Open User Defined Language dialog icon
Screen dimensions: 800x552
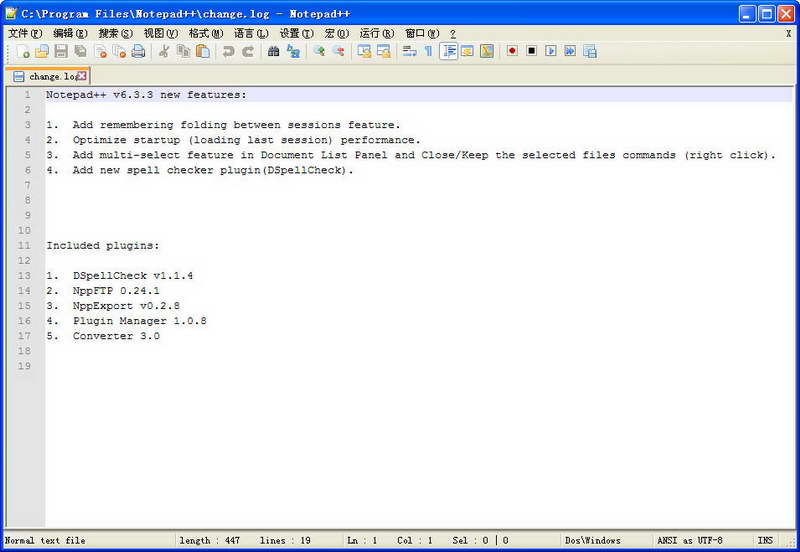(467, 52)
